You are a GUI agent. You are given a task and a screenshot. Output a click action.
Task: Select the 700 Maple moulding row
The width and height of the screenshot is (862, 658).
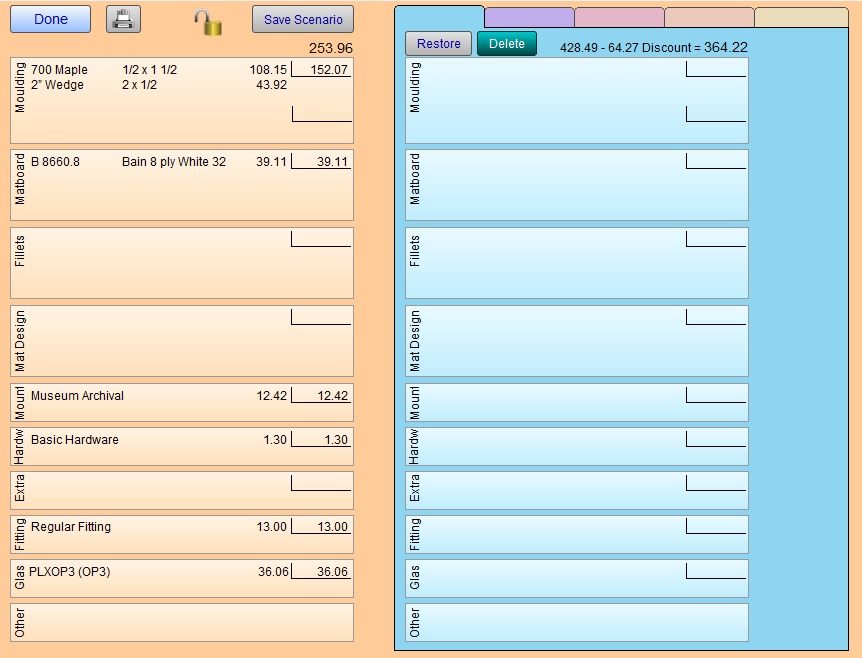[x=159, y=70]
